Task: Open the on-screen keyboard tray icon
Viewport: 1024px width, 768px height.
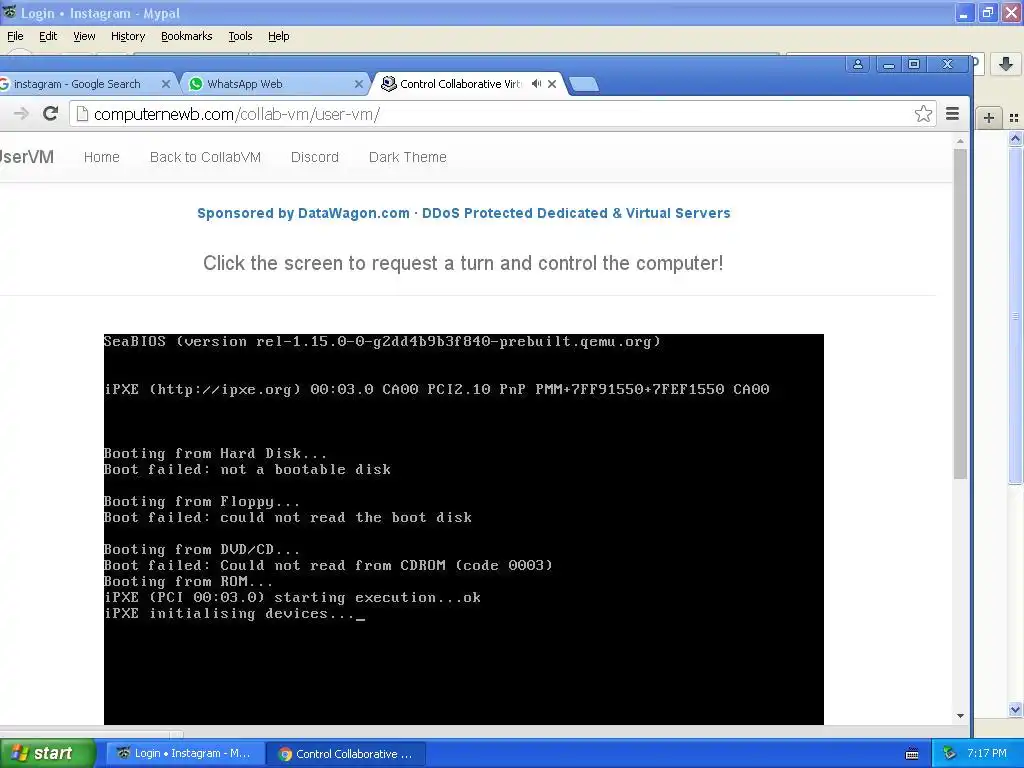Action: 912,754
